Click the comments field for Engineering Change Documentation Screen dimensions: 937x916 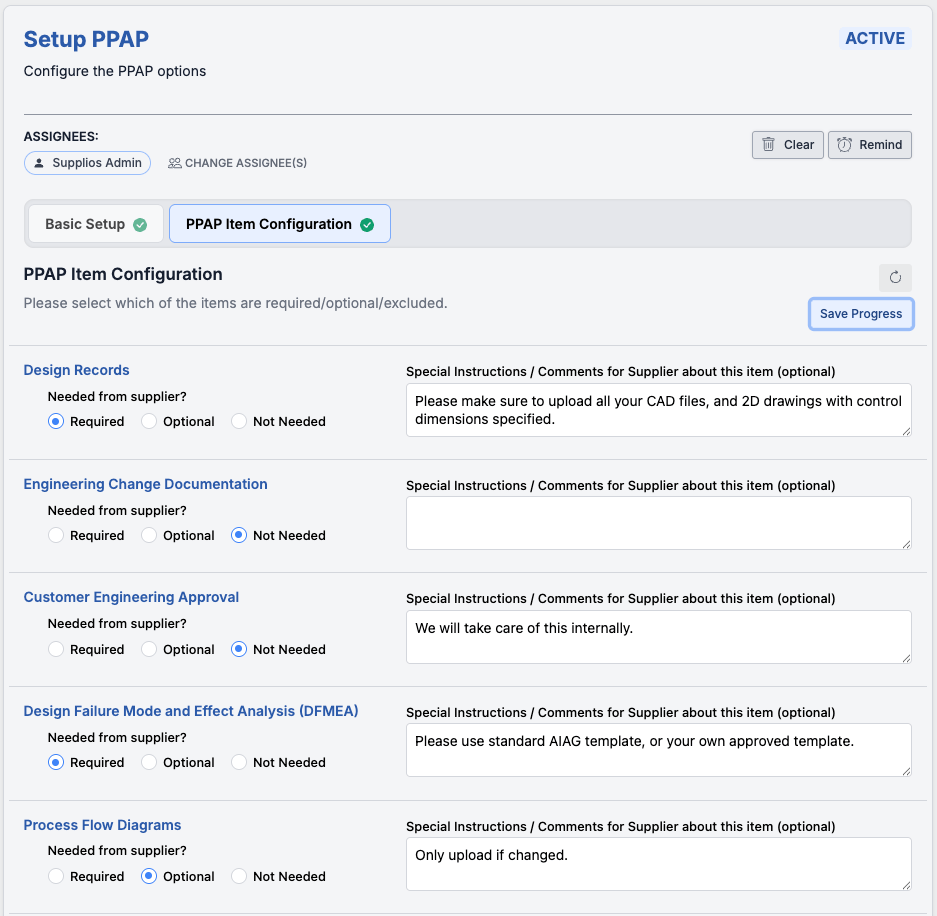(x=658, y=522)
